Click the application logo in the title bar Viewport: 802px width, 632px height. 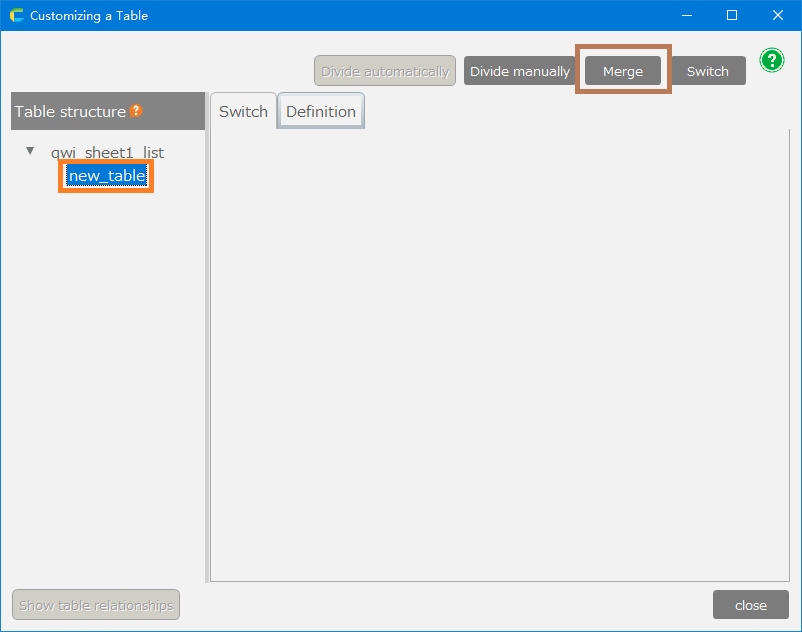(x=16, y=15)
